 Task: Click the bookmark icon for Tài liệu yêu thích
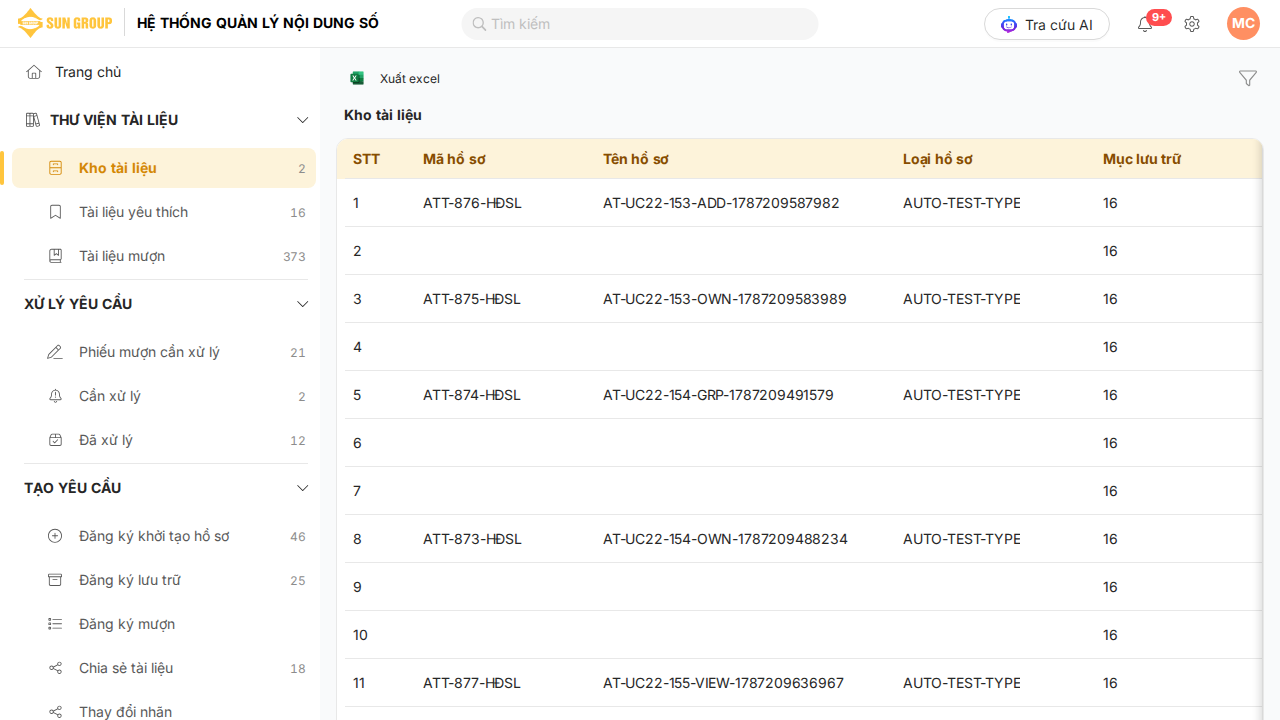(x=56, y=212)
